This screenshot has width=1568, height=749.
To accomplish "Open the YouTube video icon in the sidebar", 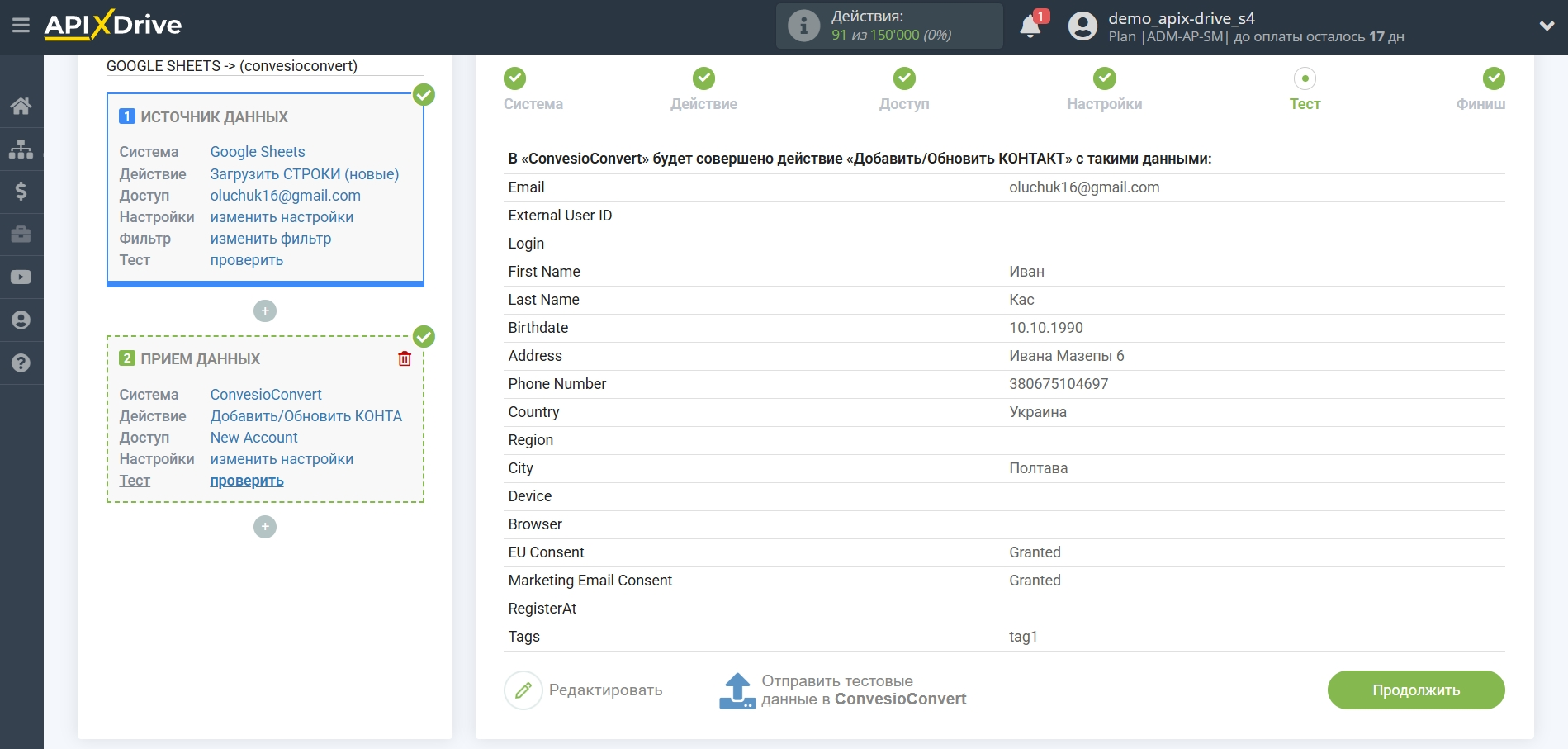I will click(x=21, y=277).
